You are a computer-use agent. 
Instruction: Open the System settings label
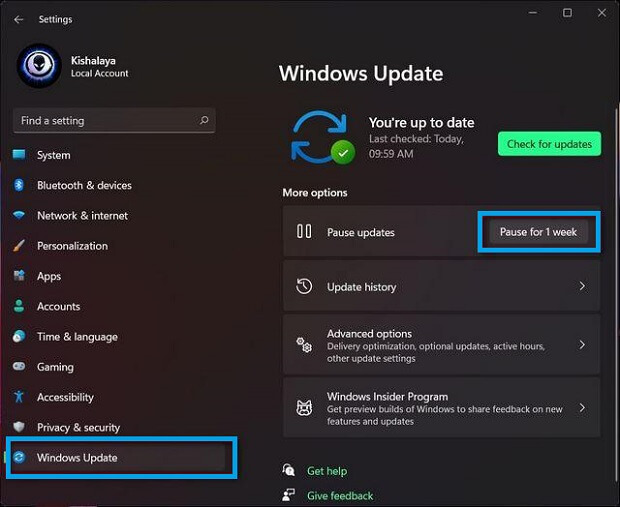54,155
